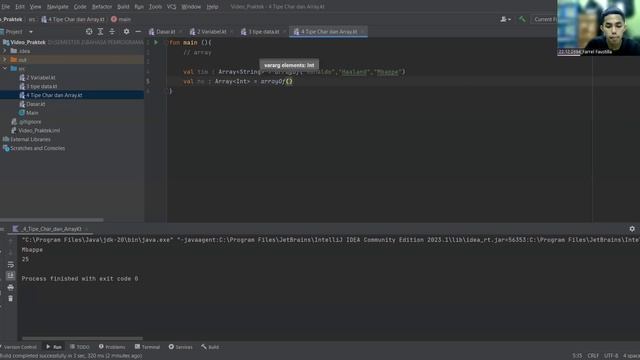
Task: Select 3 tipe data.kt in project tree
Action: [42, 86]
